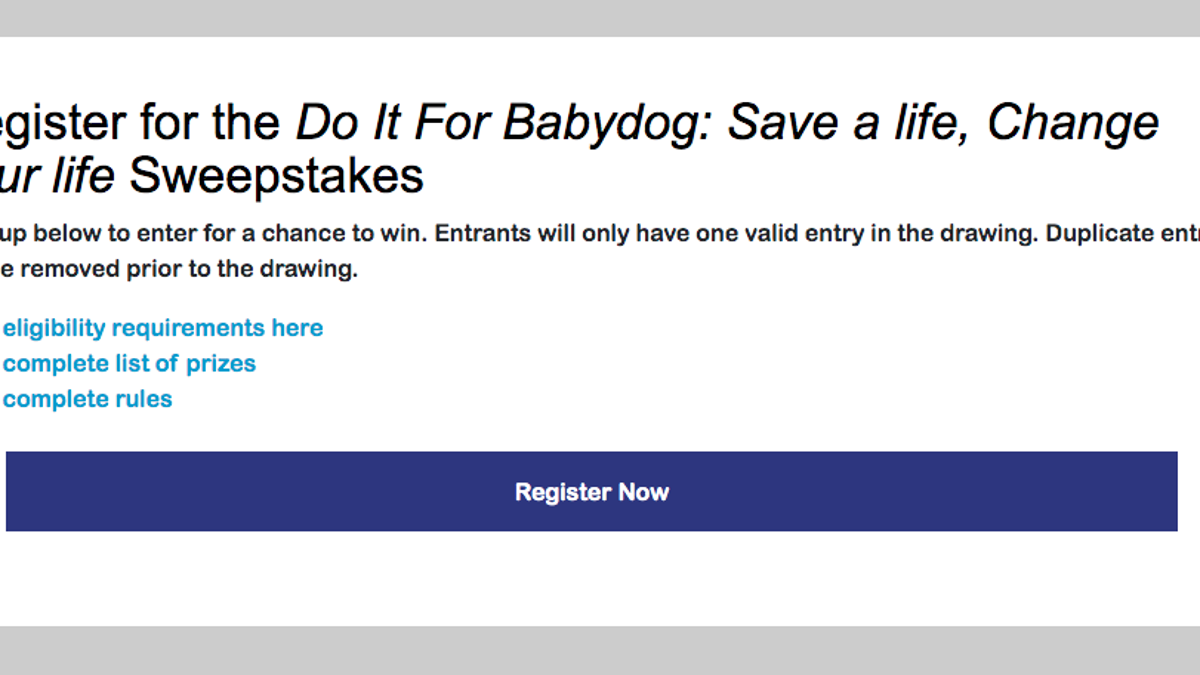Click the word 'here' in the eligibility link
This screenshot has width=1200, height=675.
(x=295, y=328)
